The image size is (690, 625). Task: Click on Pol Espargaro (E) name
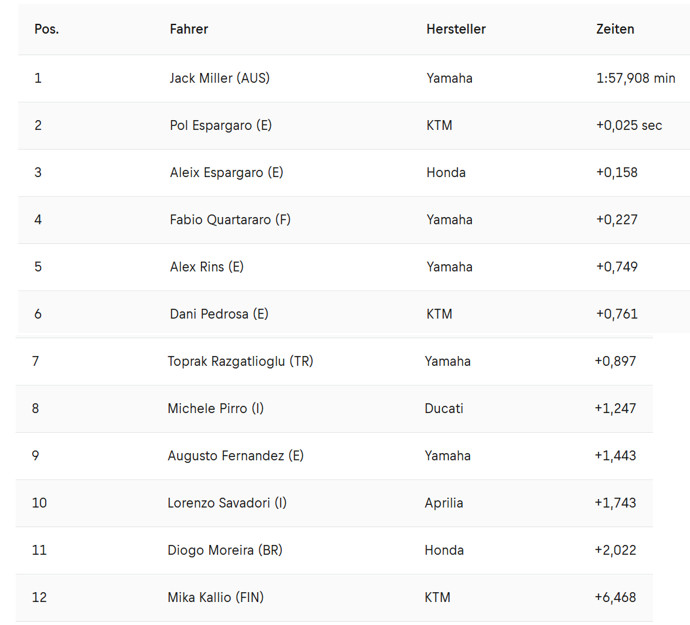(221, 125)
